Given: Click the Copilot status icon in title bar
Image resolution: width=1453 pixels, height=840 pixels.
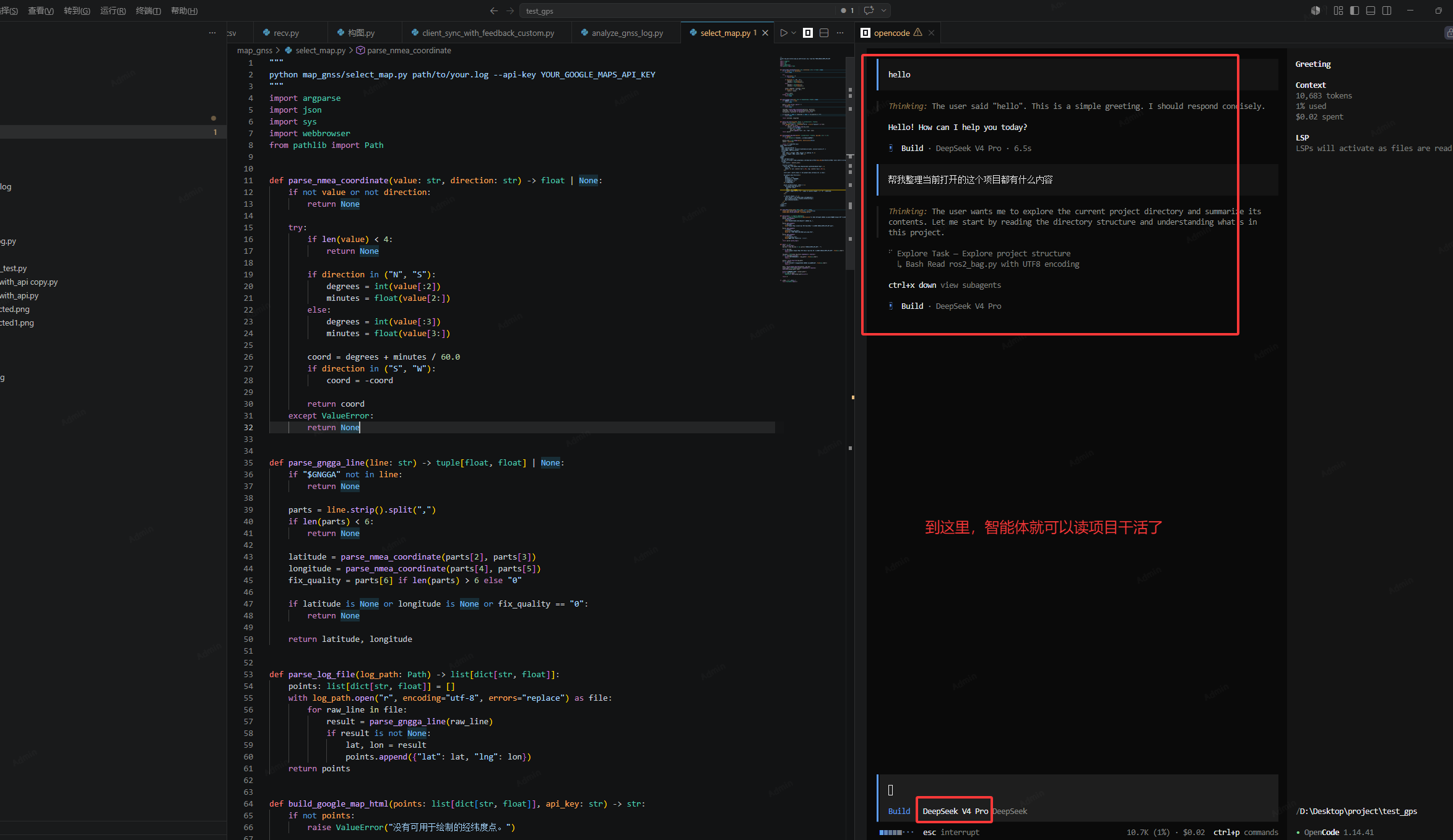Looking at the screenshot, I should point(1316,11).
